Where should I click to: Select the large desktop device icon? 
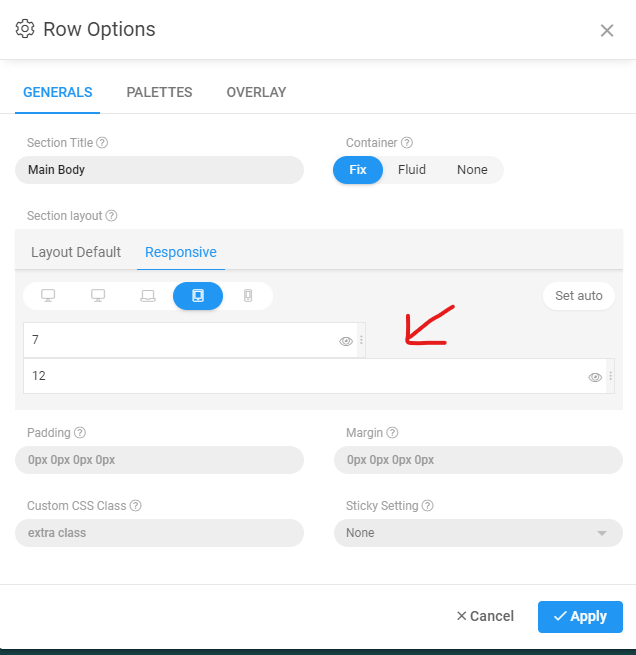(48, 296)
